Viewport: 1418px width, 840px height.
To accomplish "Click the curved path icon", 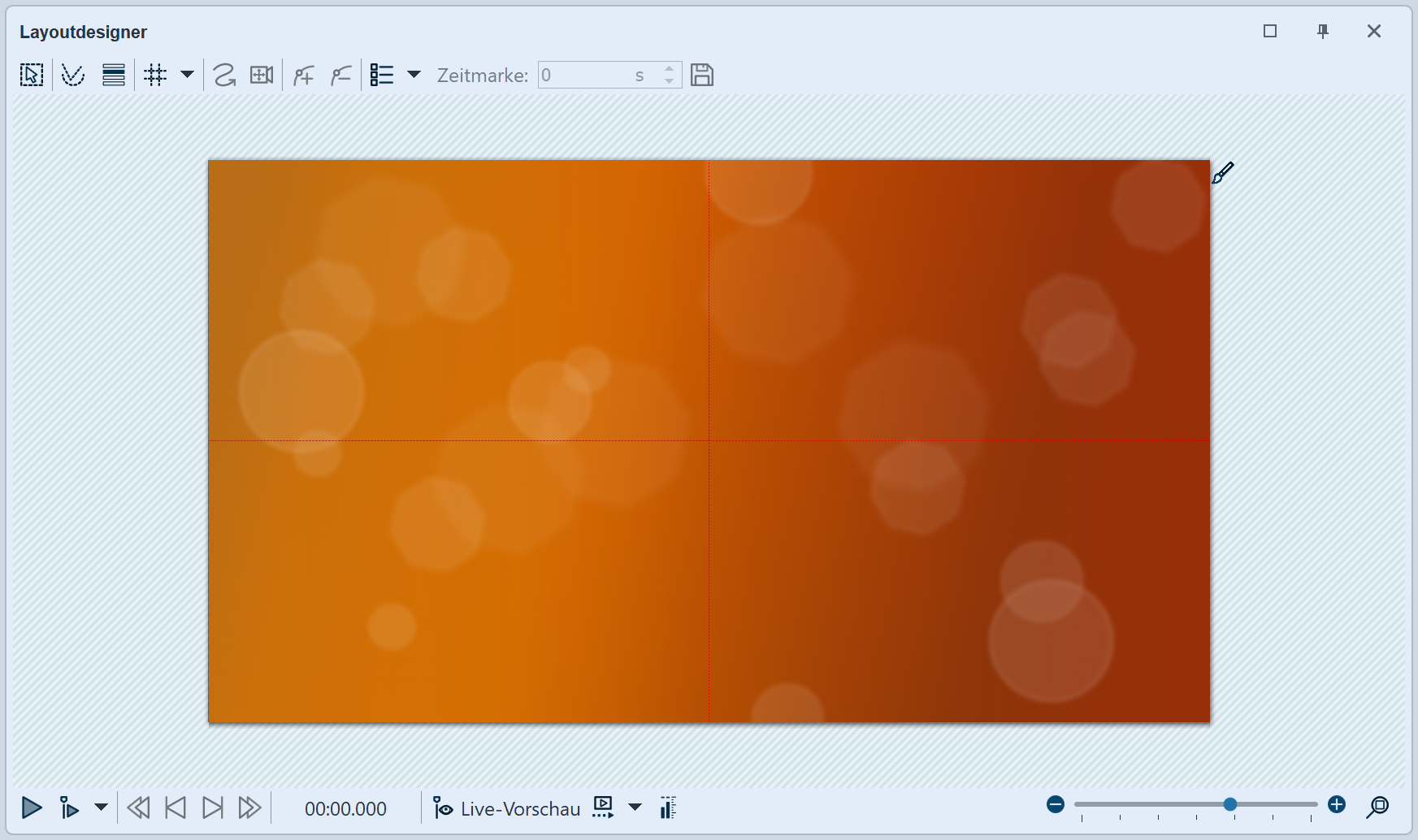I will 224,76.
